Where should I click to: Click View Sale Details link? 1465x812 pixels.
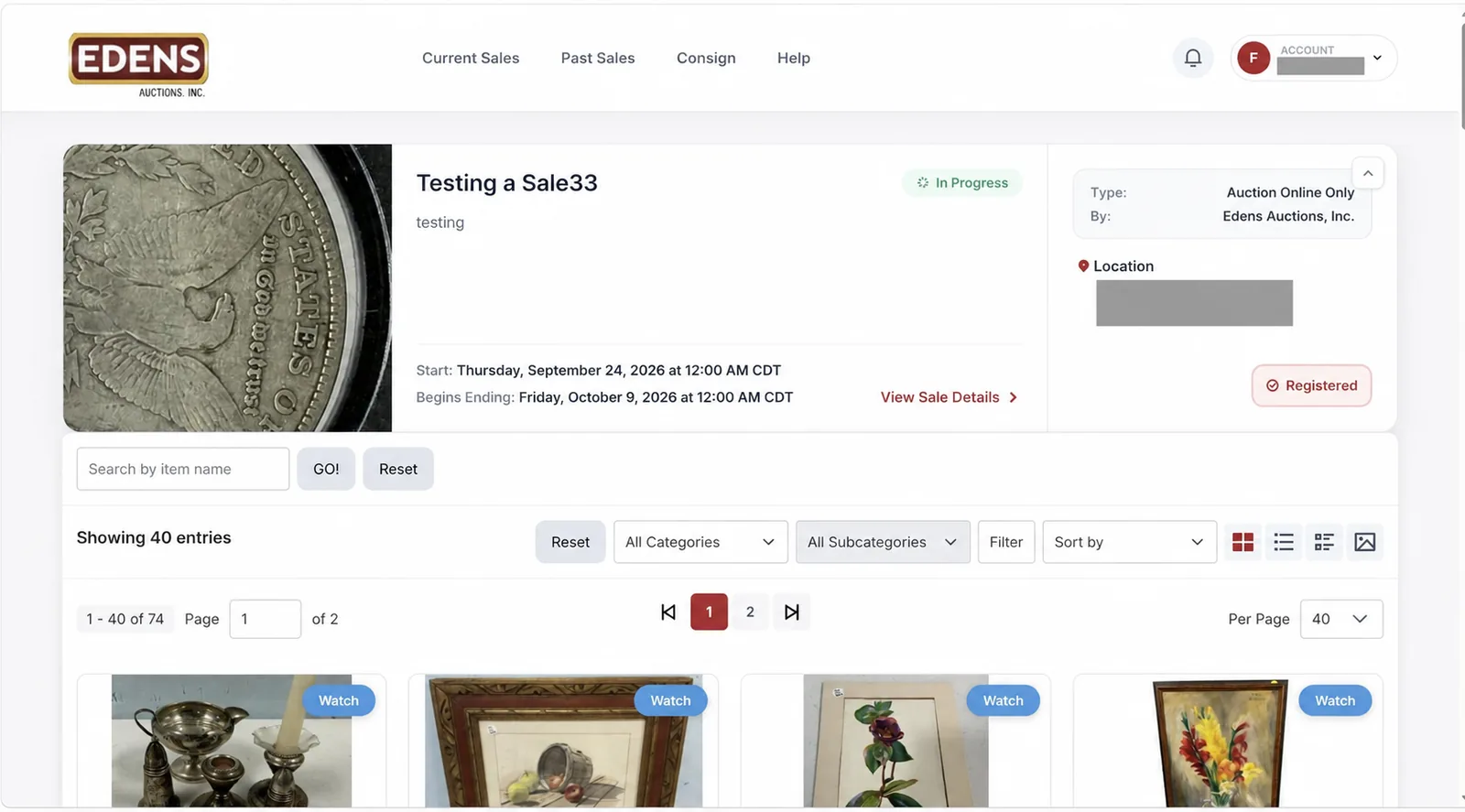coord(949,397)
